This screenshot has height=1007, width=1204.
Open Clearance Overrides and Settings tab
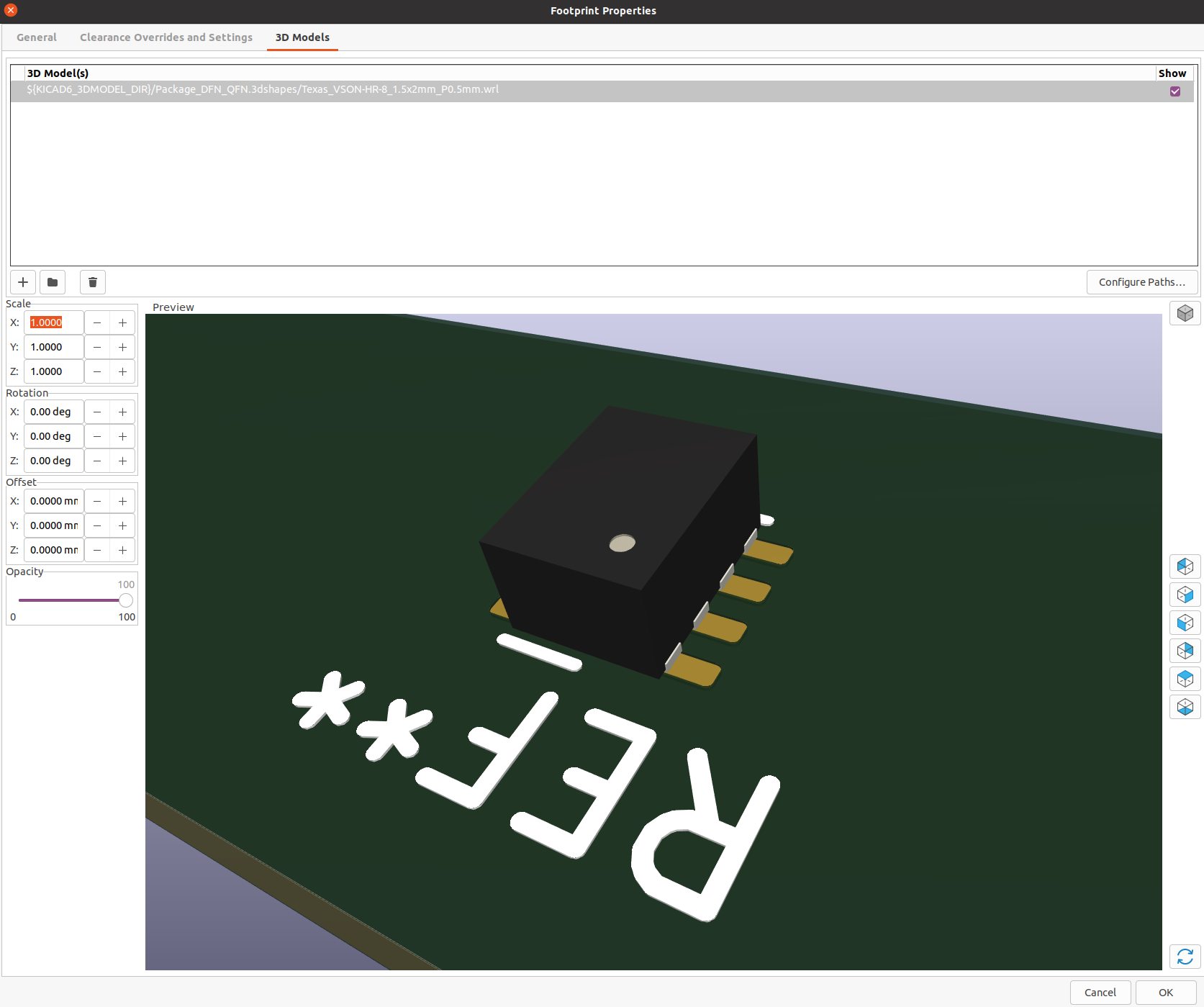pyautogui.click(x=166, y=37)
